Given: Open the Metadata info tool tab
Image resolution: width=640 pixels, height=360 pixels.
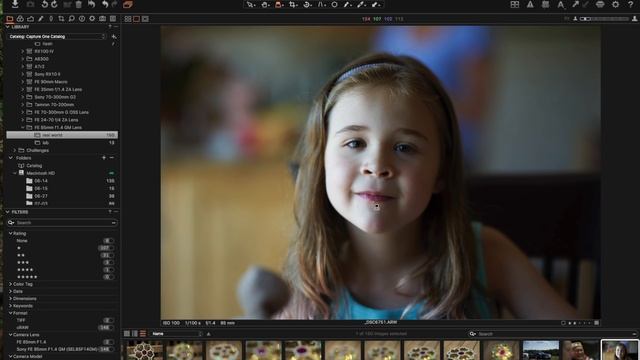Looking at the screenshot, I should coord(82,19).
